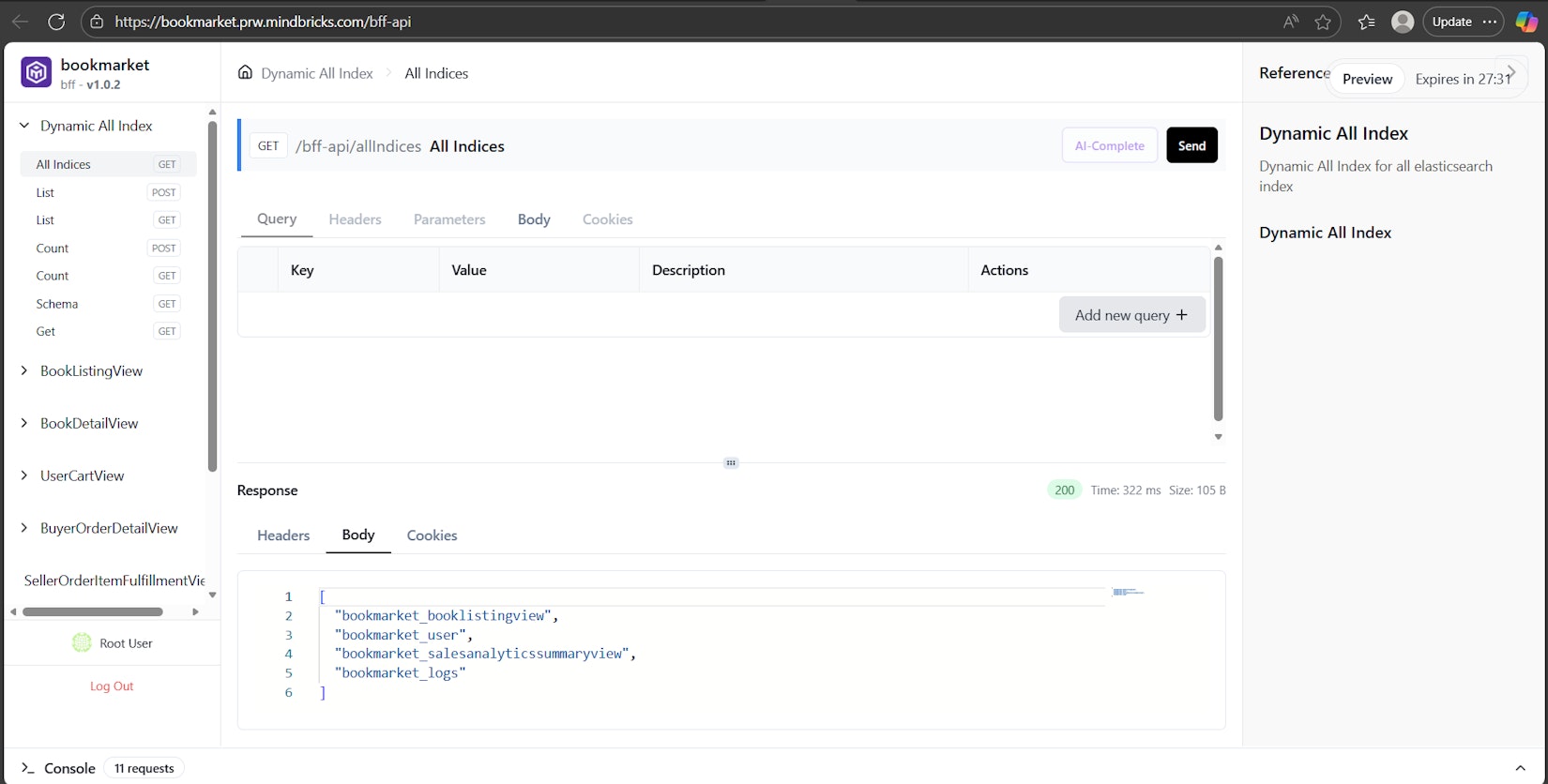Expand the UserCartView section

[x=24, y=475]
